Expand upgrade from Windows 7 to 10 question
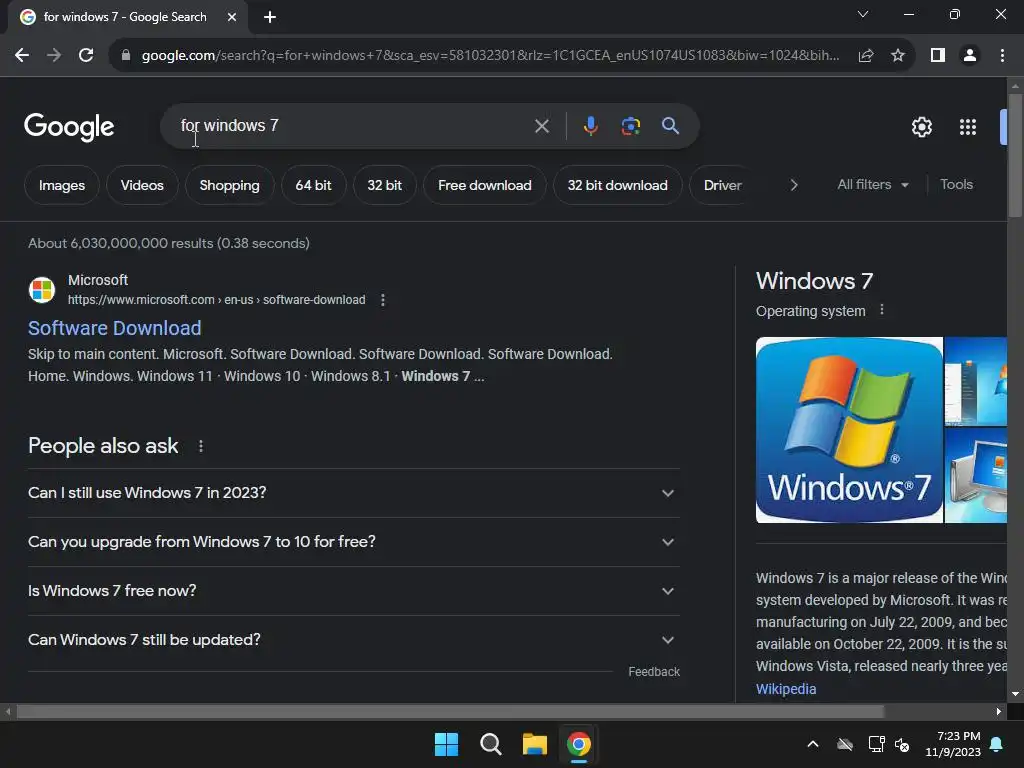Viewport: 1024px width, 768px height. point(353,542)
